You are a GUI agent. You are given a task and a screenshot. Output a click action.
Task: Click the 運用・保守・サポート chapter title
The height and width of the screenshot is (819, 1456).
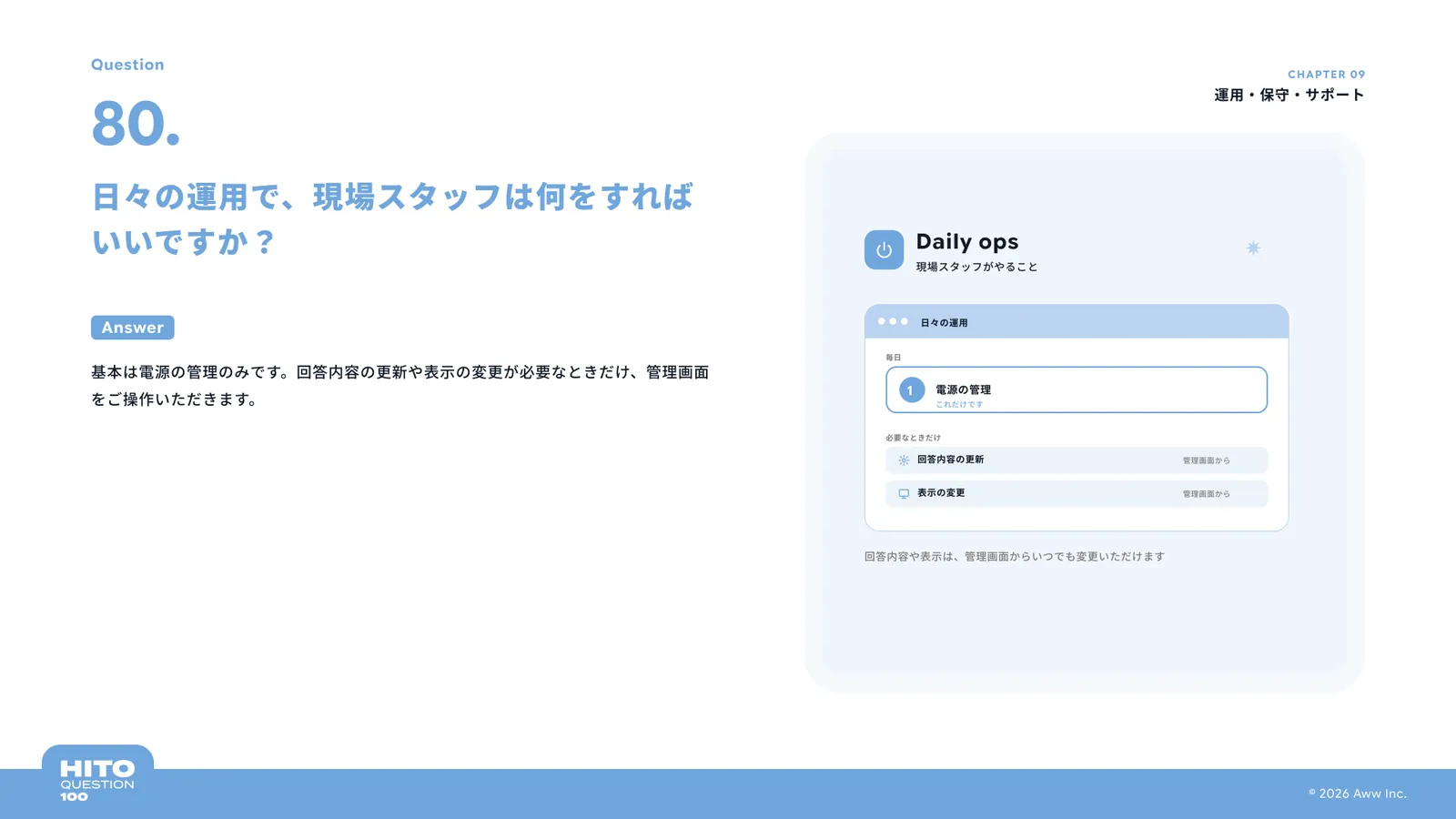click(x=1289, y=95)
